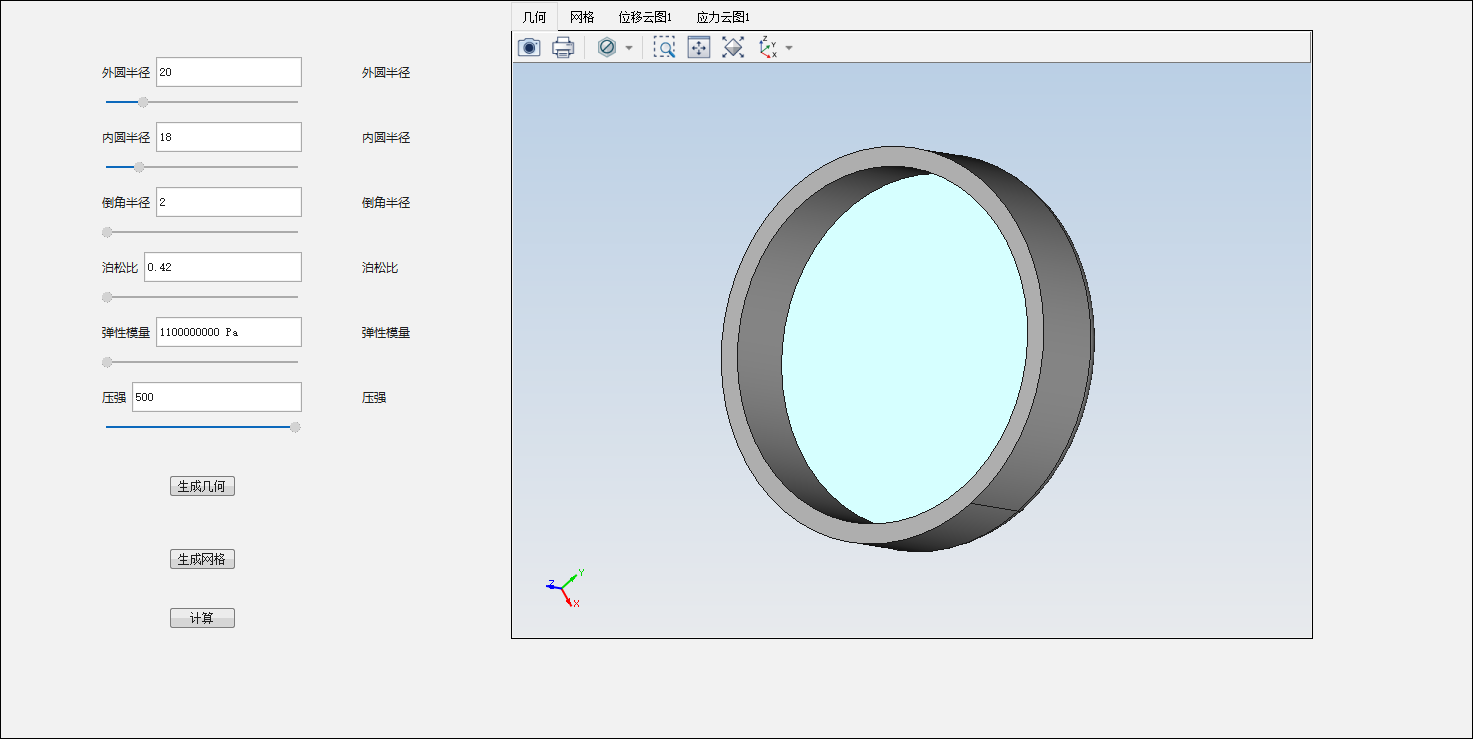Activate the zoom box magnifier tool
The image size is (1473, 739).
pos(664,47)
